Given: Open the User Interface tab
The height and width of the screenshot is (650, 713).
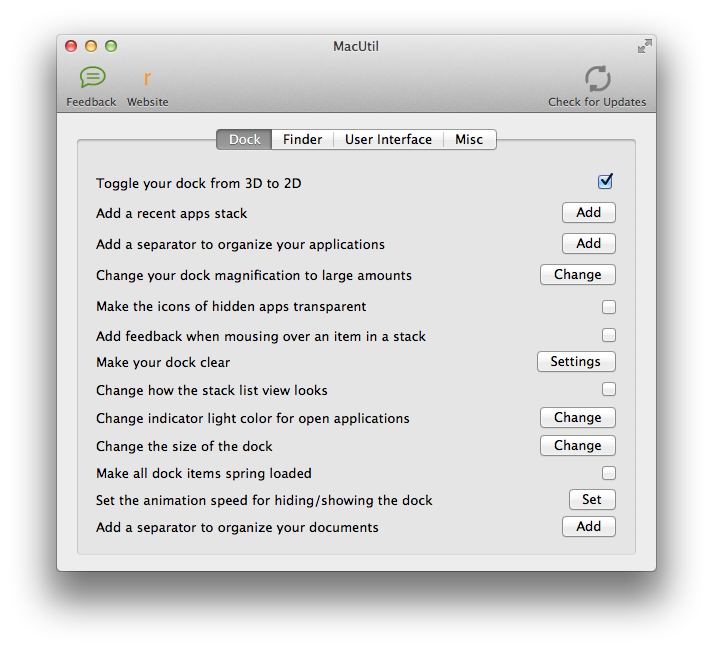Looking at the screenshot, I should (x=388, y=139).
